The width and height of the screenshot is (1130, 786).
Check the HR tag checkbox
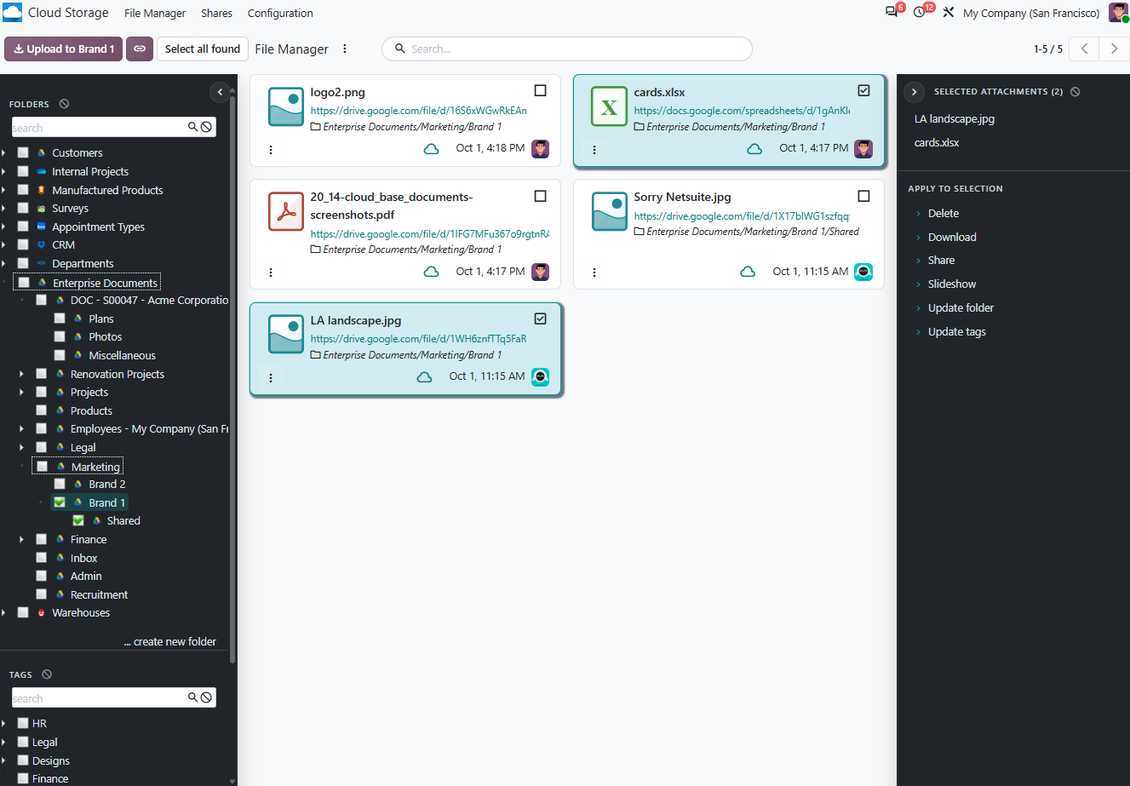coord(23,723)
